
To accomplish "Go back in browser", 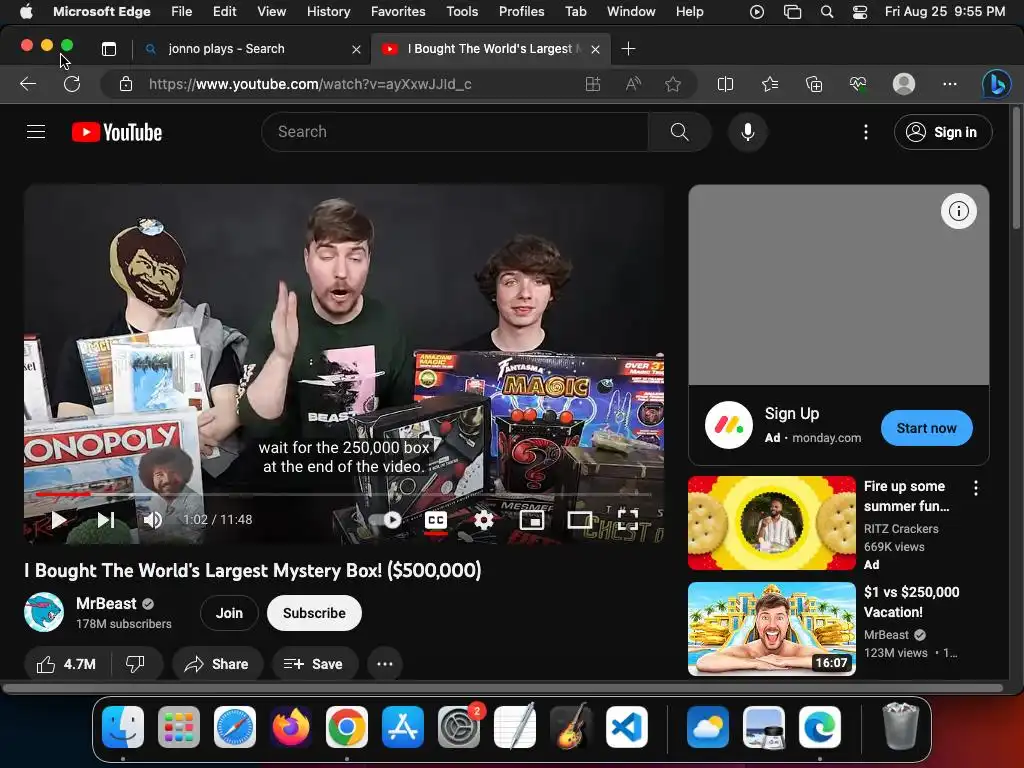I will click(28, 84).
